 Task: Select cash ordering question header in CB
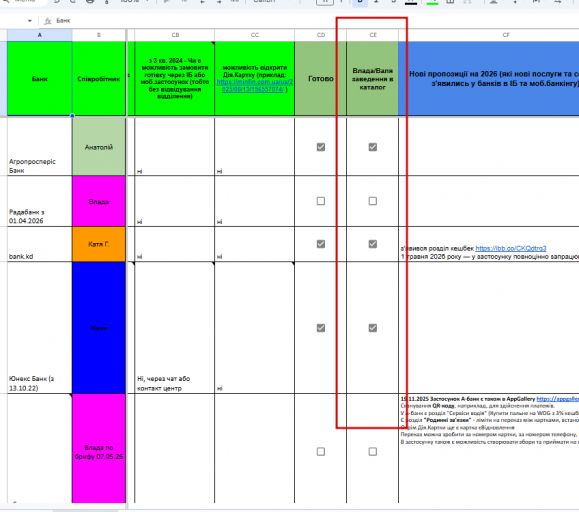tap(175, 79)
